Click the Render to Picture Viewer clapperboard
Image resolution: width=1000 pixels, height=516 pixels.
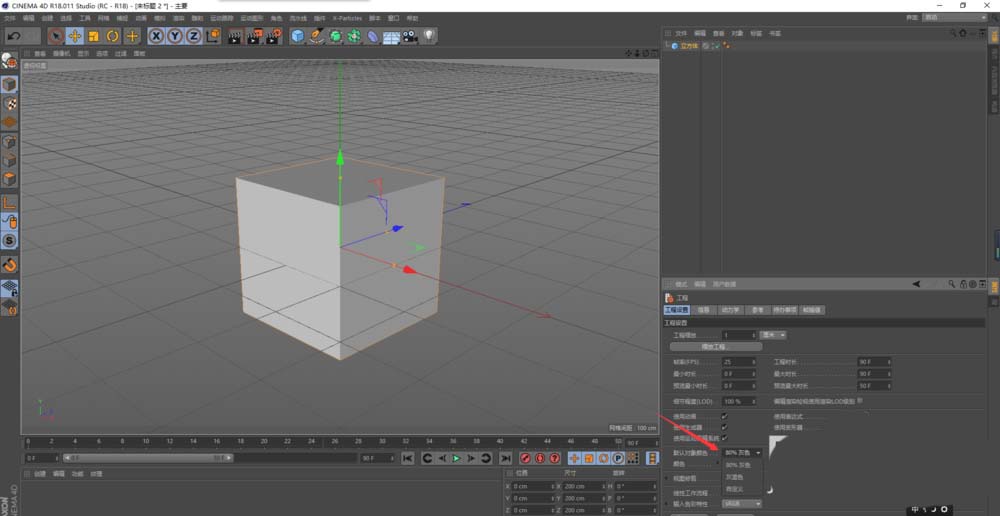(x=253, y=36)
